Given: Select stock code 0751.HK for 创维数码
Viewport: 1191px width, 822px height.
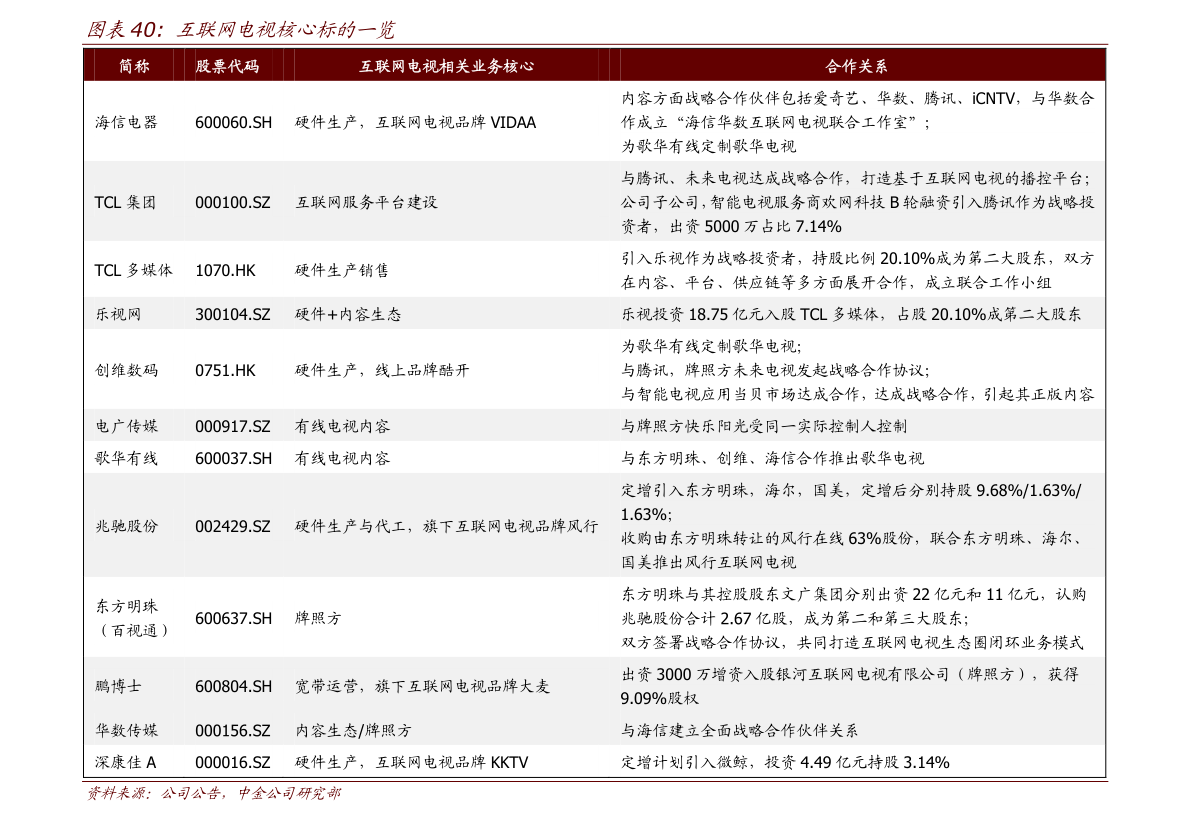Looking at the screenshot, I should (x=225, y=370).
